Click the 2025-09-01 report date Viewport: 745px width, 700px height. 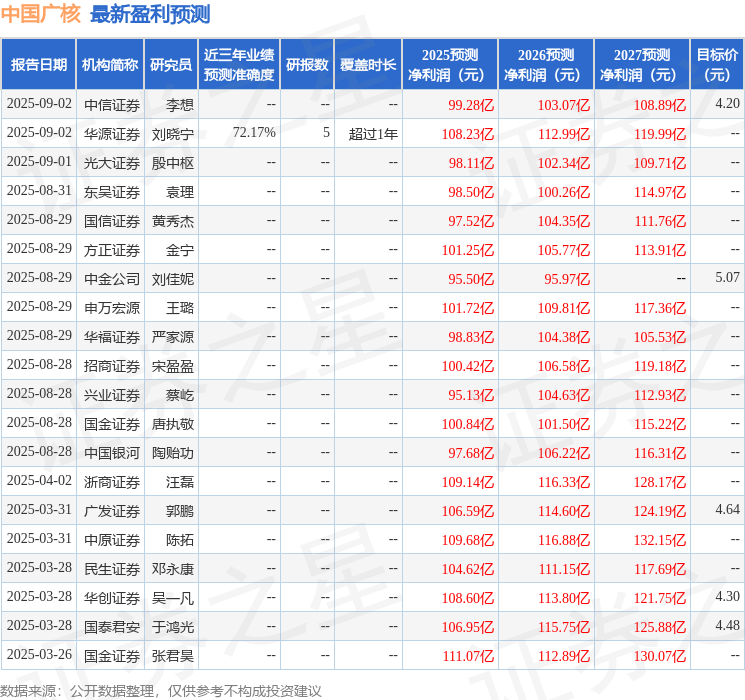(x=39, y=162)
